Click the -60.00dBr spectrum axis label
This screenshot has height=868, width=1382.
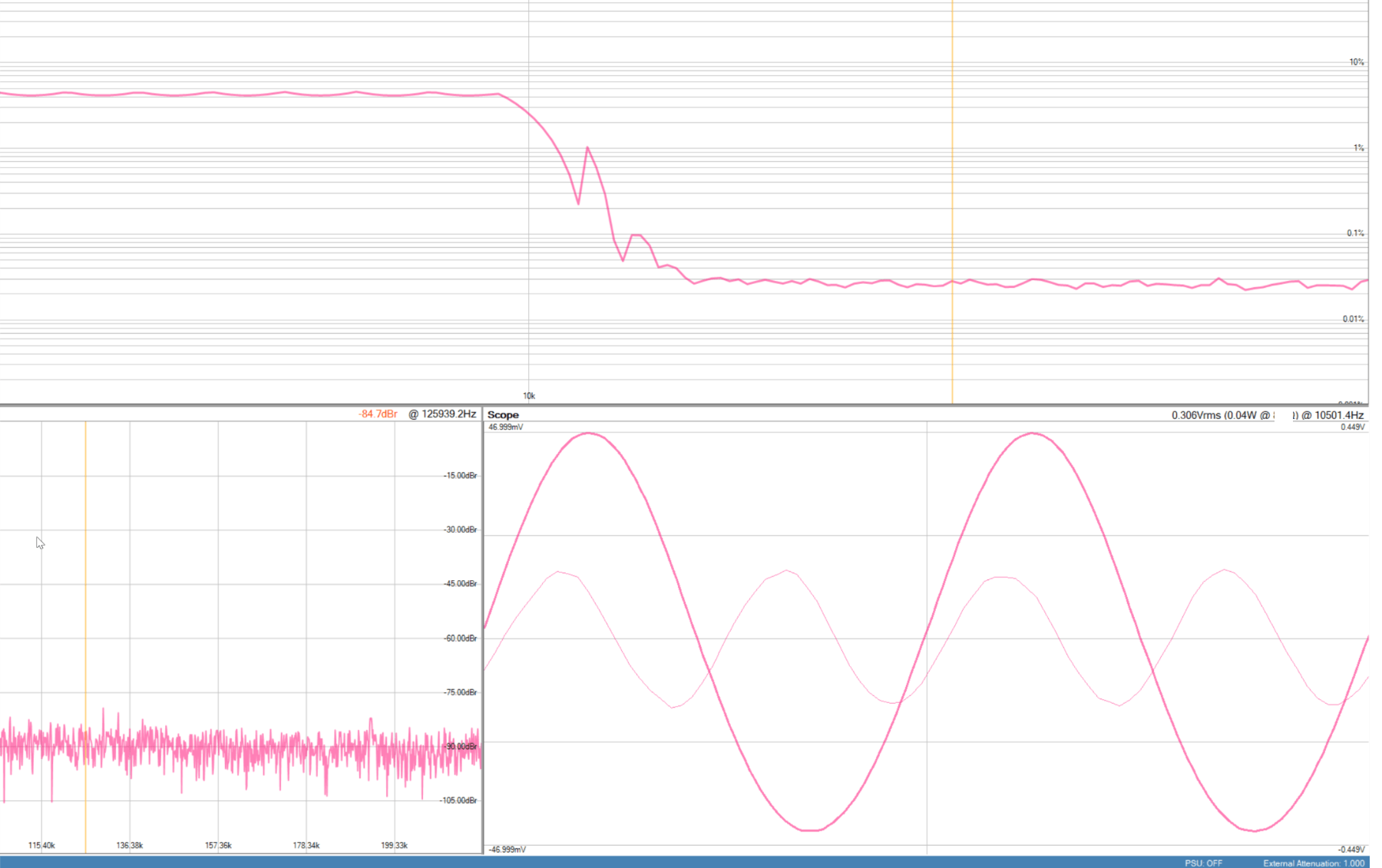[x=460, y=639]
